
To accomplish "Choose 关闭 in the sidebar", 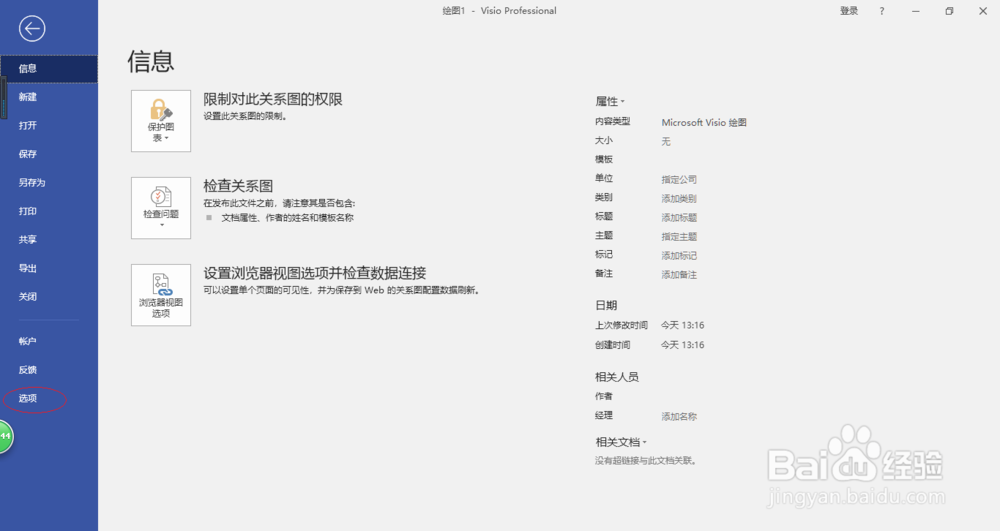I will [x=49, y=297].
